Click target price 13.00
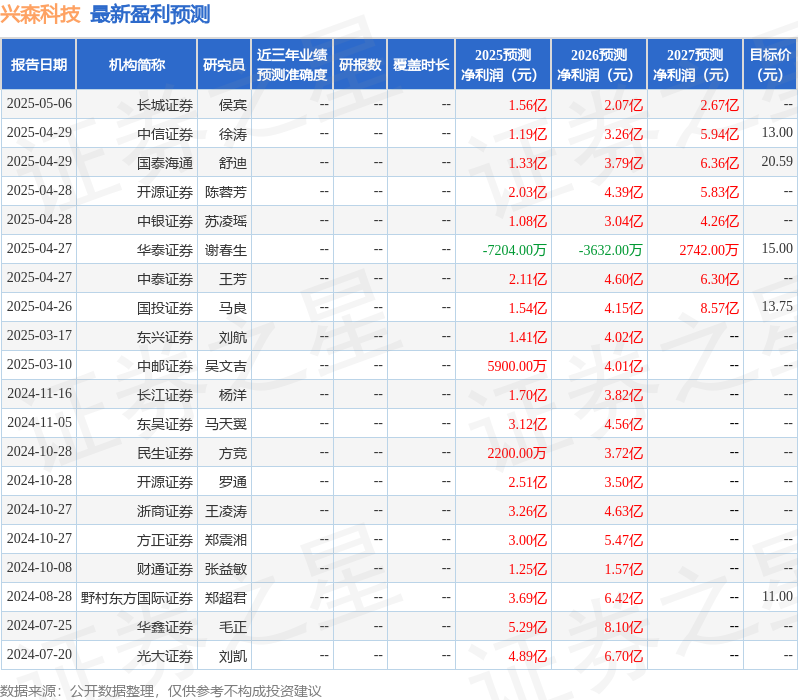The width and height of the screenshot is (798, 700). (x=777, y=132)
